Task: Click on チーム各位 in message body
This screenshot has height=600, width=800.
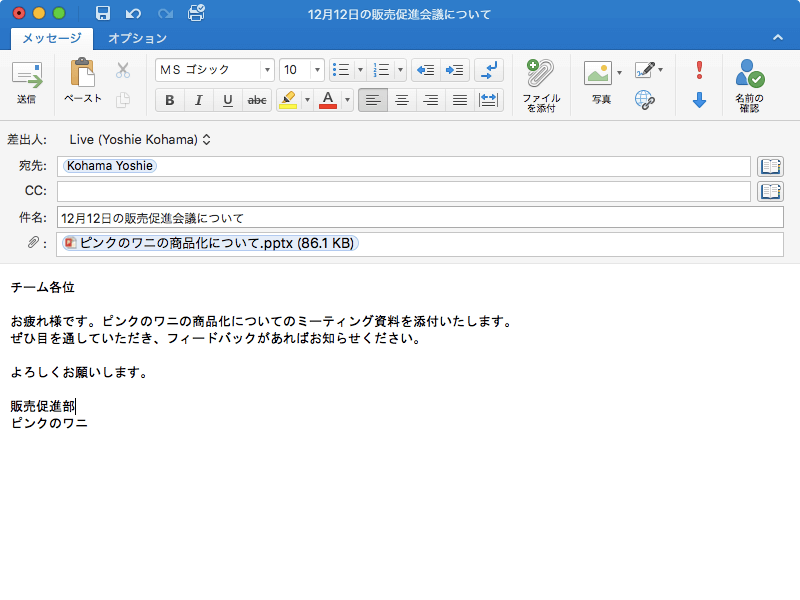Action: pyautogui.click(x=43, y=287)
